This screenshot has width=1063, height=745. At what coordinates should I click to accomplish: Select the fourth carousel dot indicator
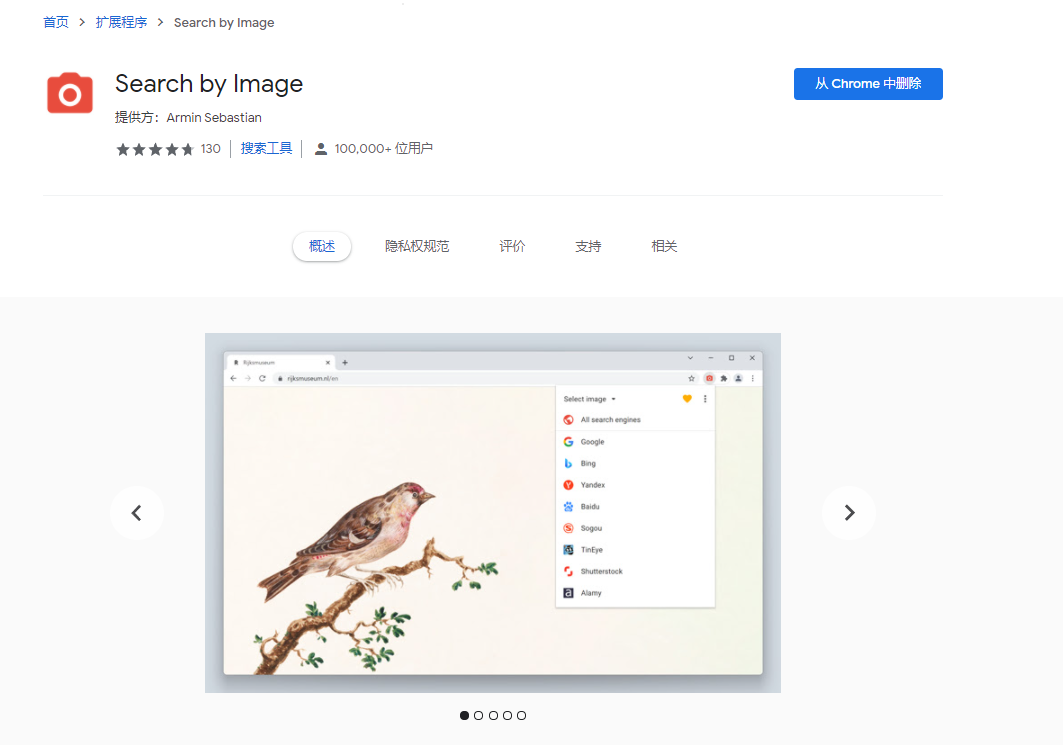pyautogui.click(x=507, y=715)
